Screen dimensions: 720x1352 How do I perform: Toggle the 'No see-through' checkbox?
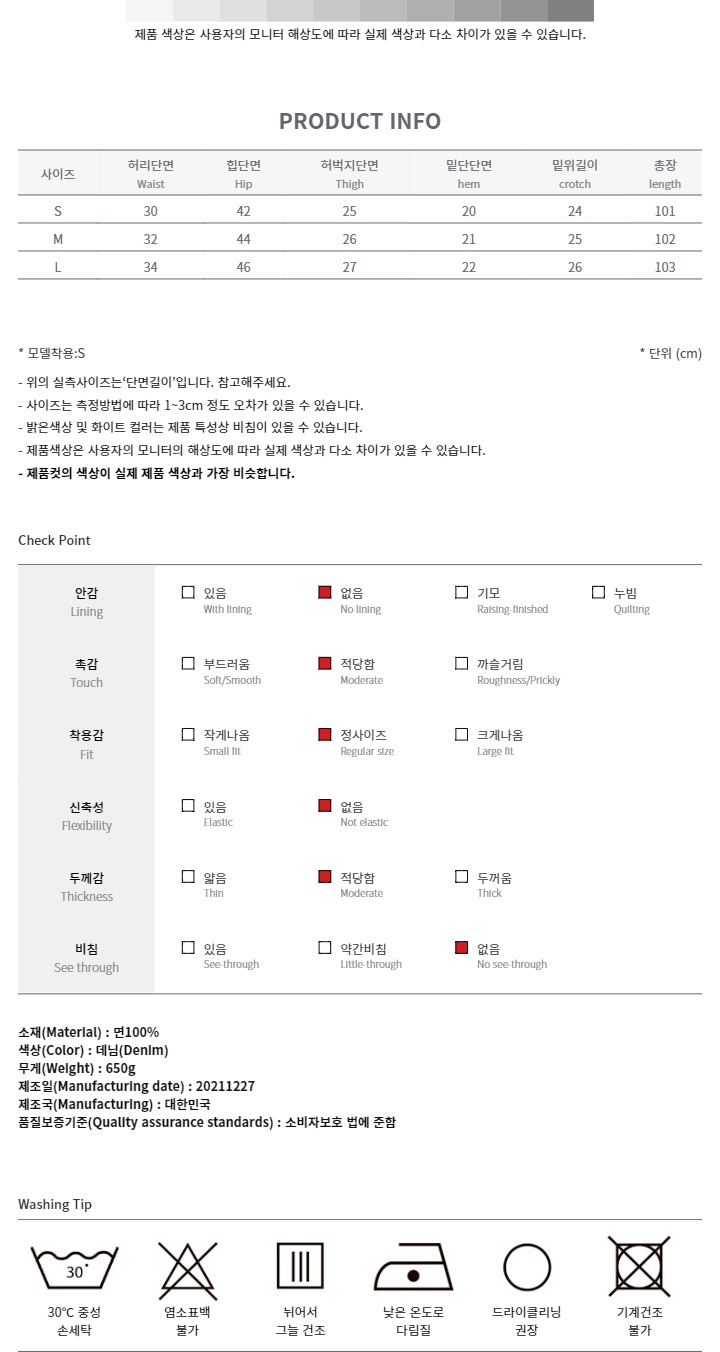click(x=462, y=948)
